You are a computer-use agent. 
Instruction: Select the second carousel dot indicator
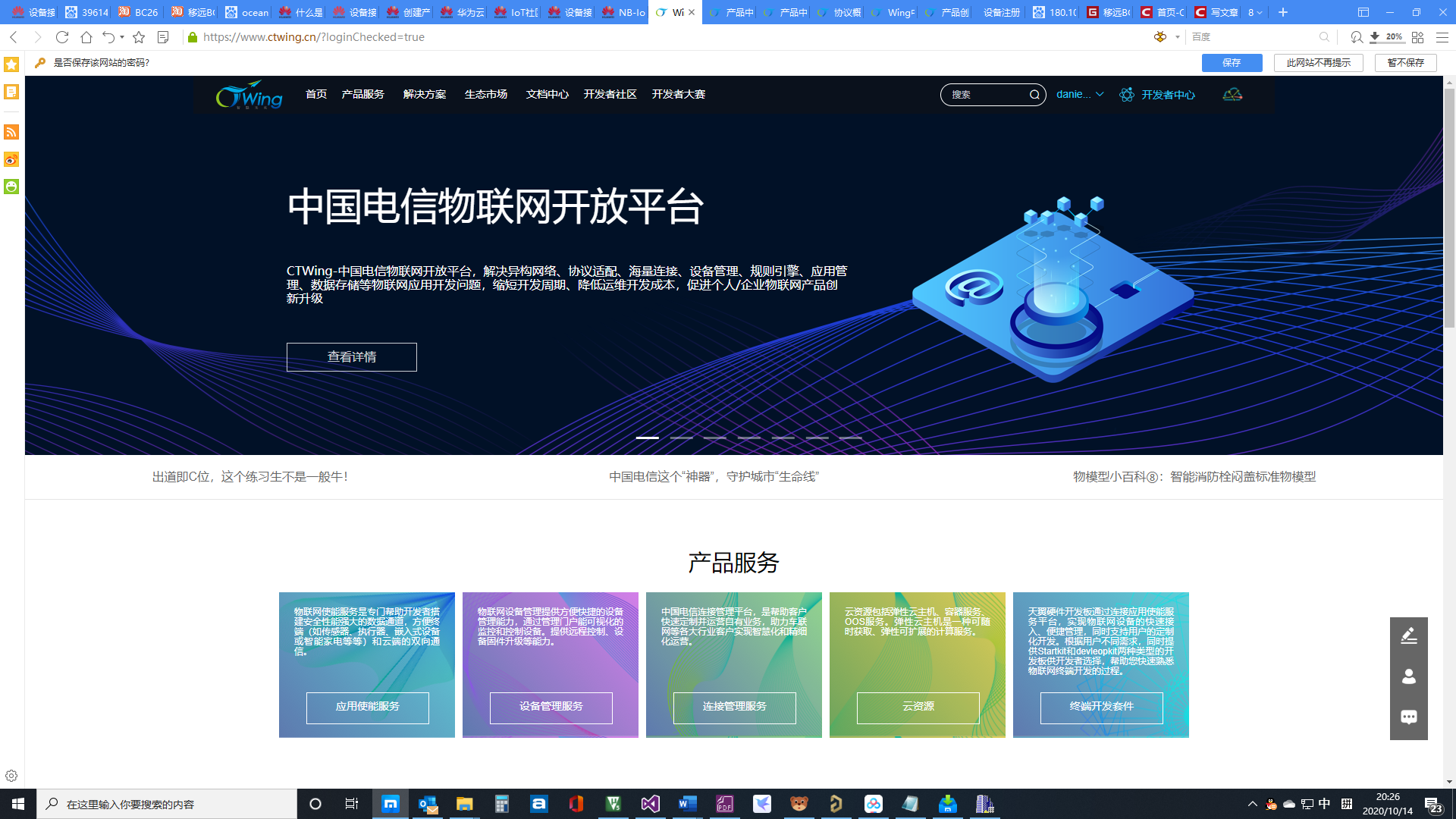681,438
